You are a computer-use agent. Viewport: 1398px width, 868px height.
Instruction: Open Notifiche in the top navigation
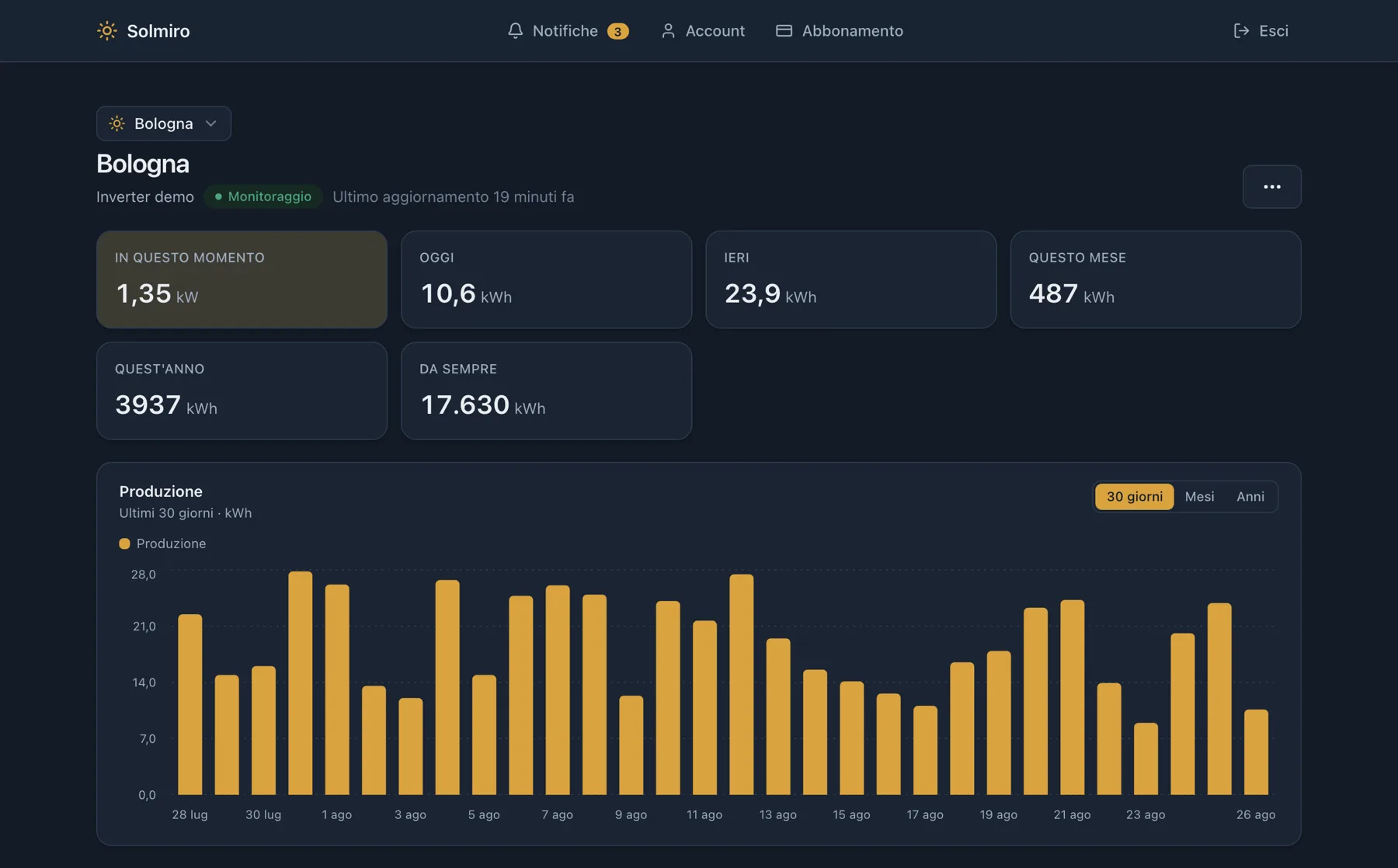tap(567, 30)
